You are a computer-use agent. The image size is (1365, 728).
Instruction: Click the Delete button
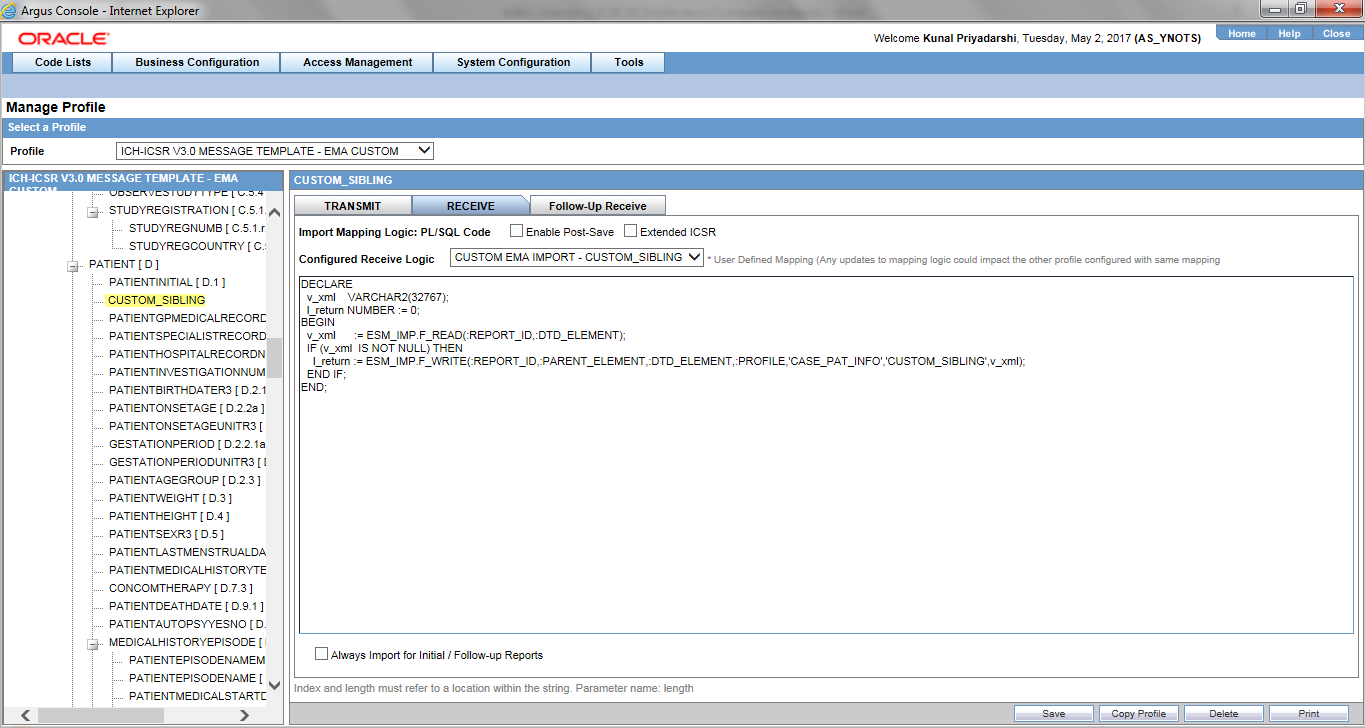pos(1224,714)
